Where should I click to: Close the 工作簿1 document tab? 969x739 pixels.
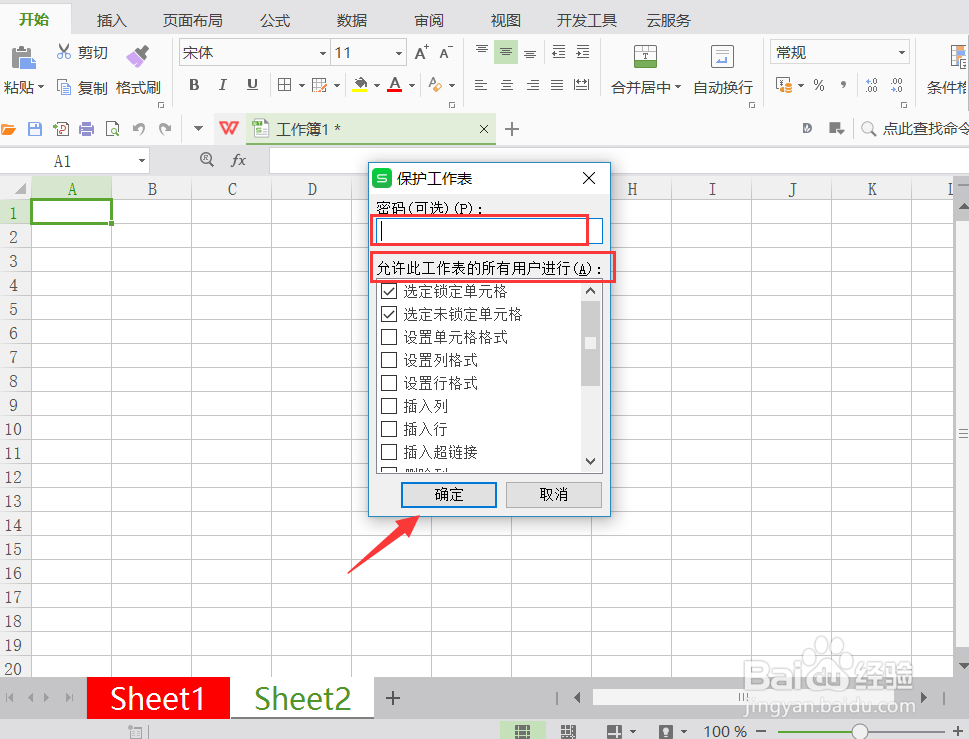(x=484, y=129)
